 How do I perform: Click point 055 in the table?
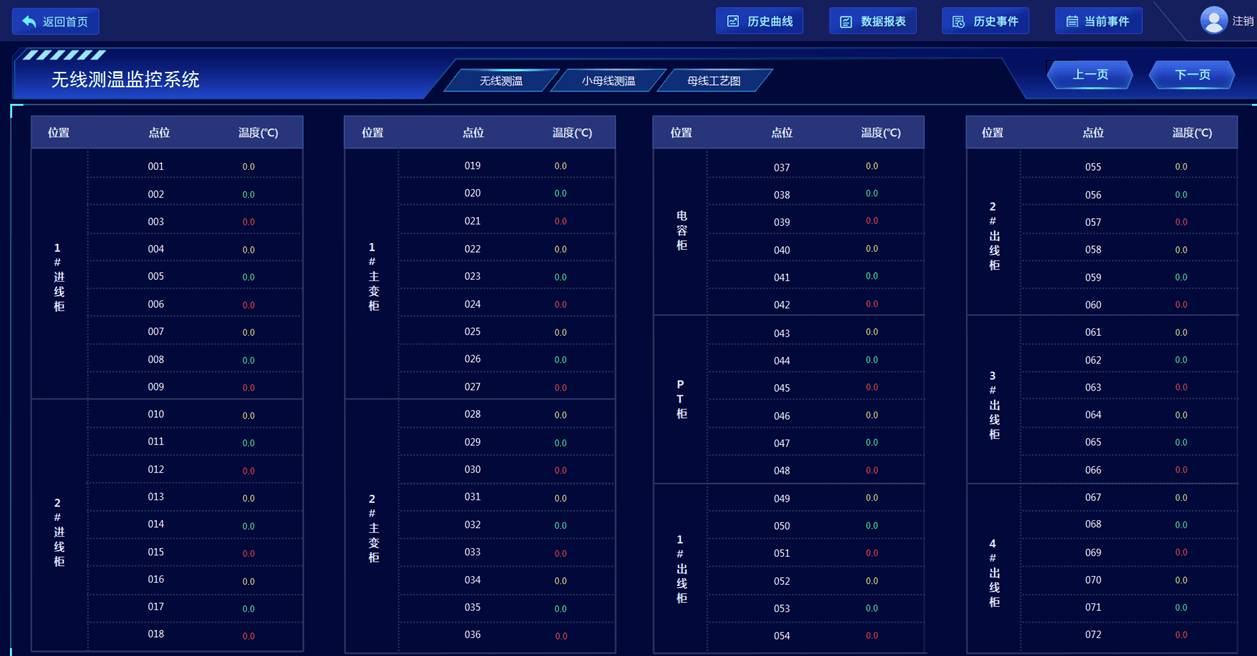[1093, 168]
